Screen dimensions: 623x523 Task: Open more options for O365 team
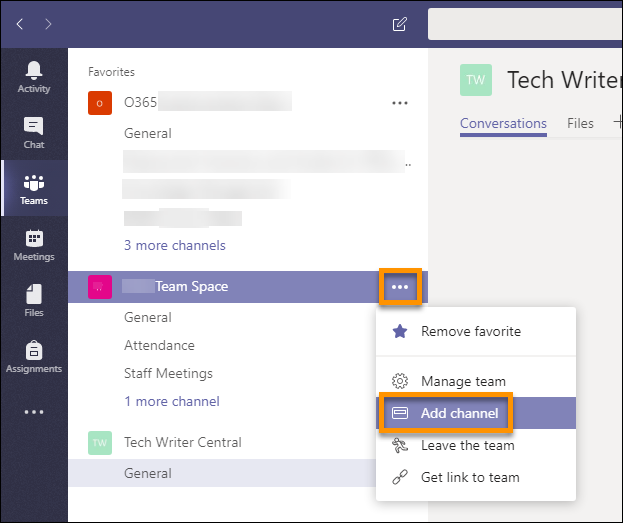coord(400,102)
